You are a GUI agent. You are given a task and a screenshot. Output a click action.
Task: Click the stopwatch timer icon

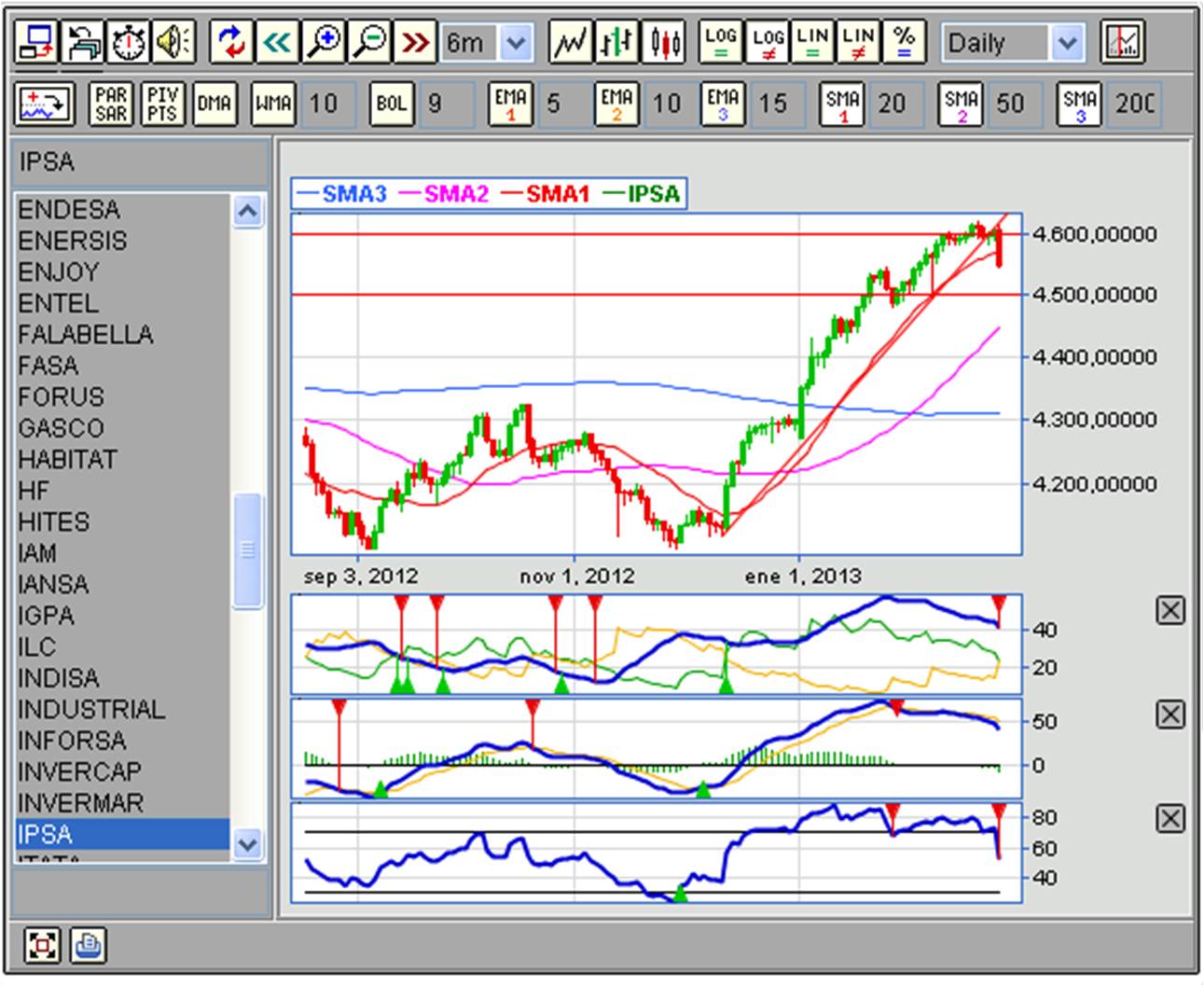pyautogui.click(x=130, y=42)
